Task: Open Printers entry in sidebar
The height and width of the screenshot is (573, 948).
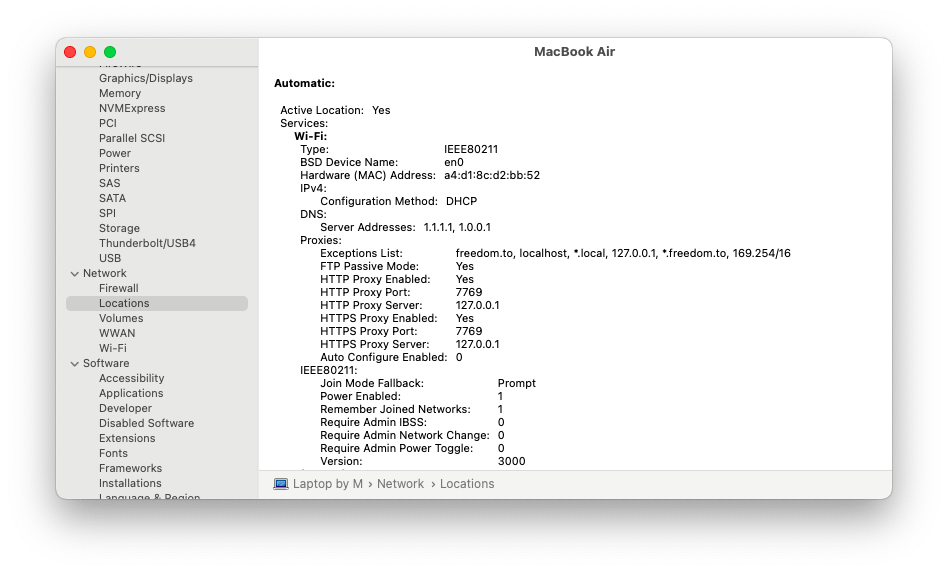Action: [x=119, y=168]
